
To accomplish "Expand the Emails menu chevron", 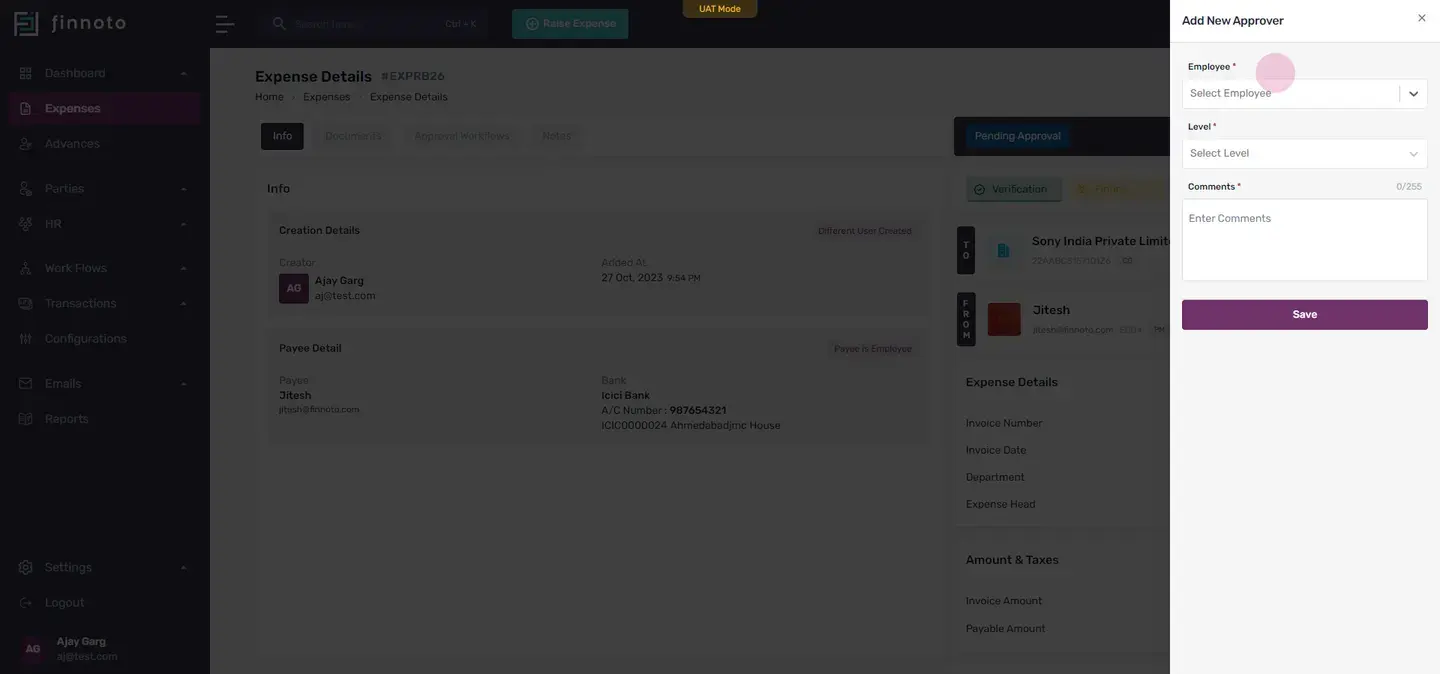I will coord(184,384).
